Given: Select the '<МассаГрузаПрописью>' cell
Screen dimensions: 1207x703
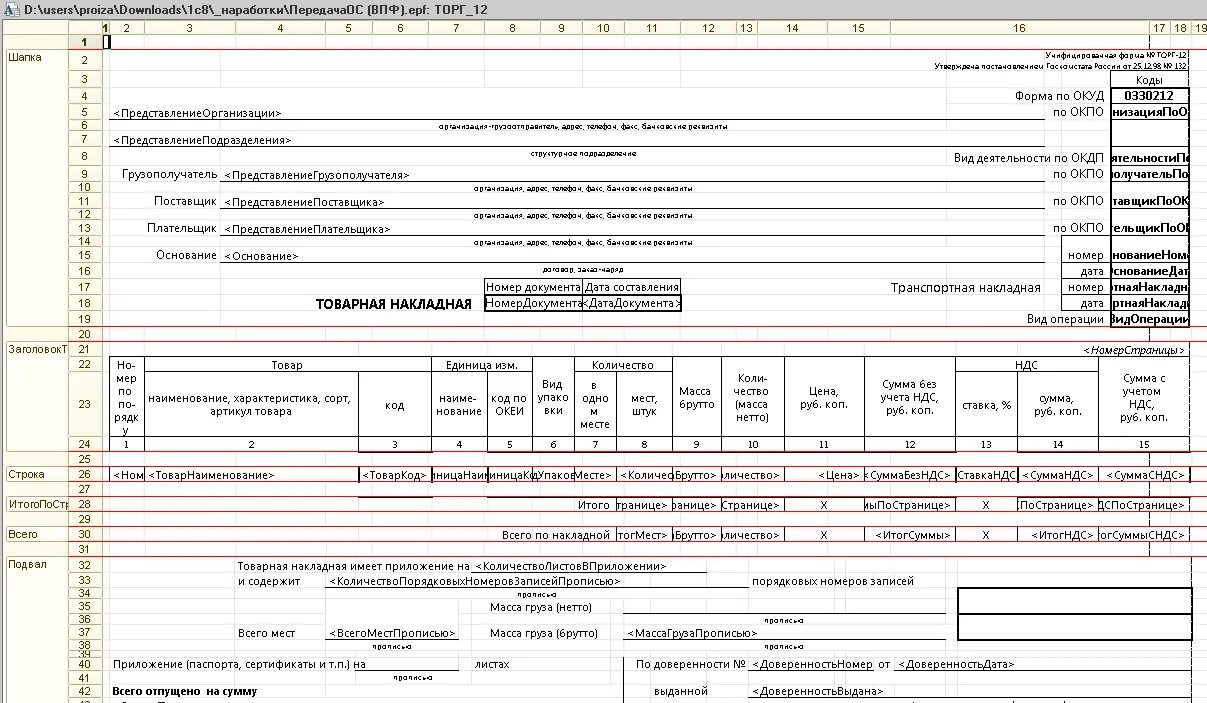Looking at the screenshot, I should pyautogui.click(x=691, y=633).
